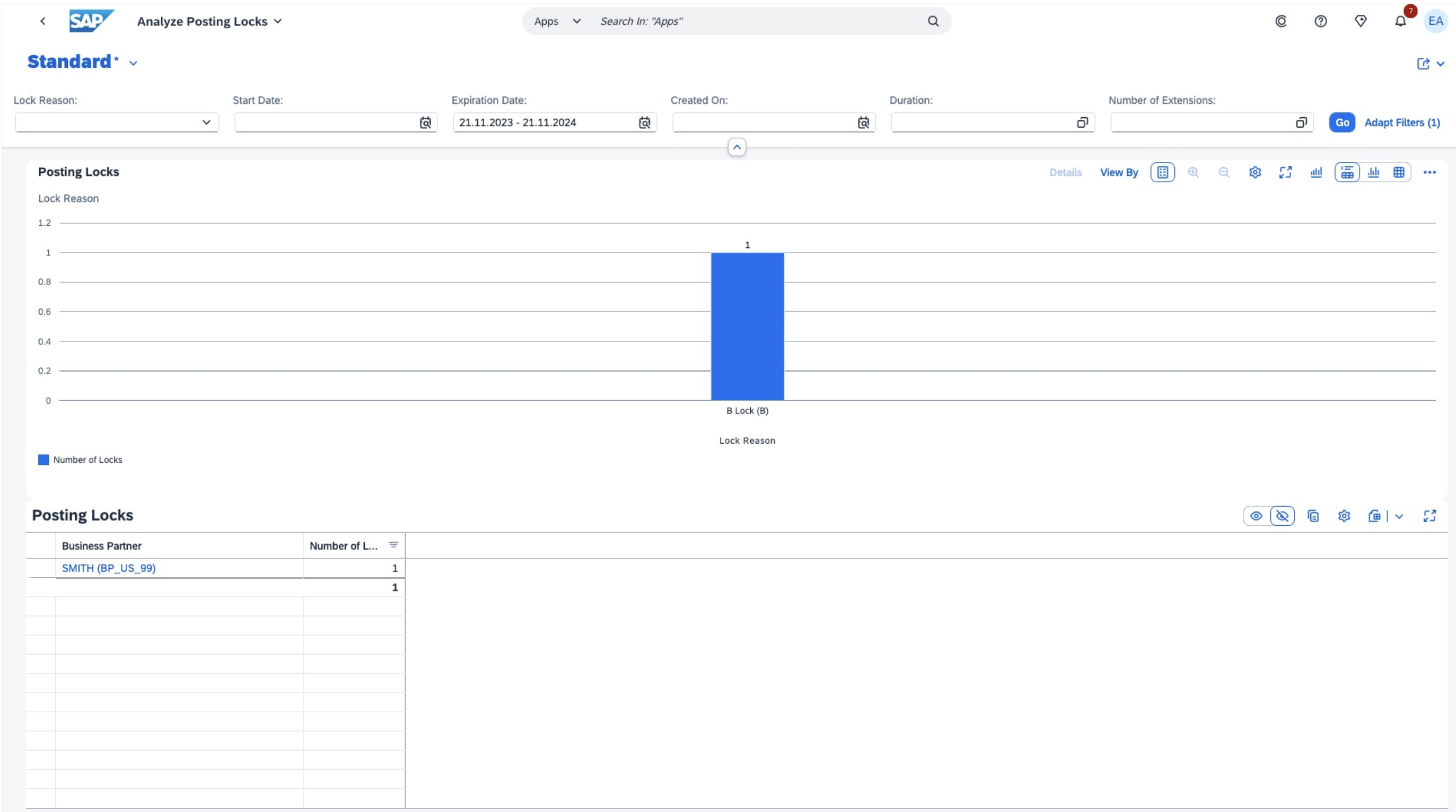This screenshot has height=812, width=1456.
Task: Show details in the Posting Locks table
Action: tap(1256, 515)
